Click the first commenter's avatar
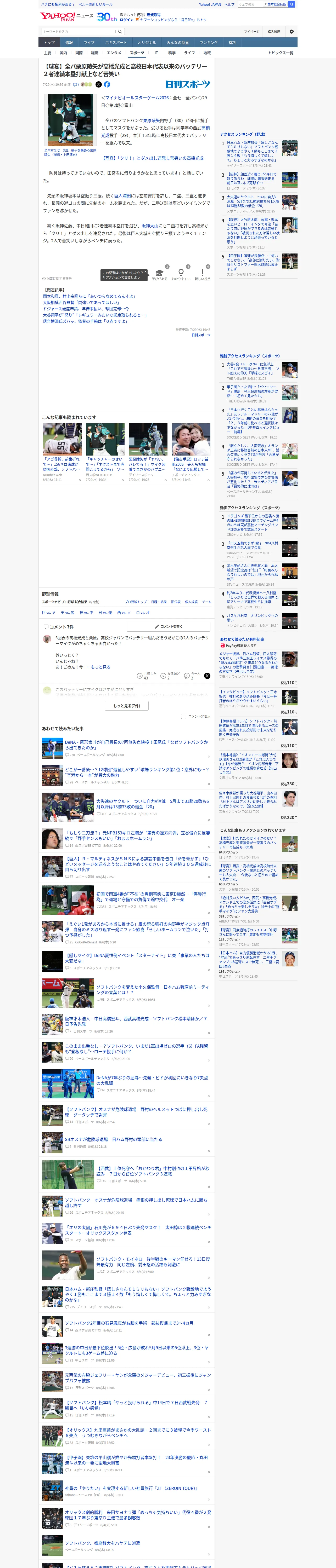The width and height of the screenshot is (336, 1568). (x=47, y=639)
